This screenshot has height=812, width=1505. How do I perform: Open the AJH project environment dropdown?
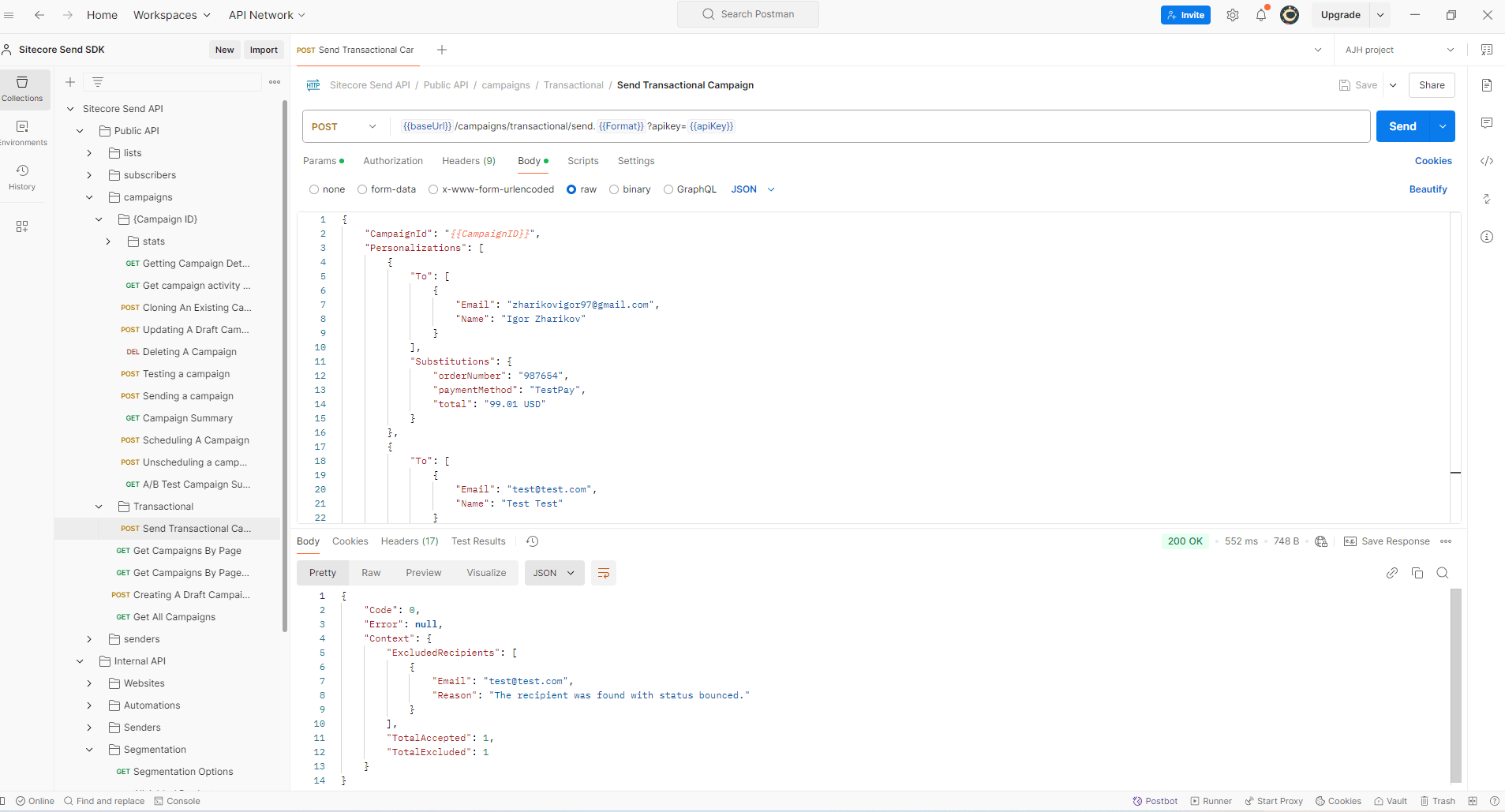[x=1400, y=50]
